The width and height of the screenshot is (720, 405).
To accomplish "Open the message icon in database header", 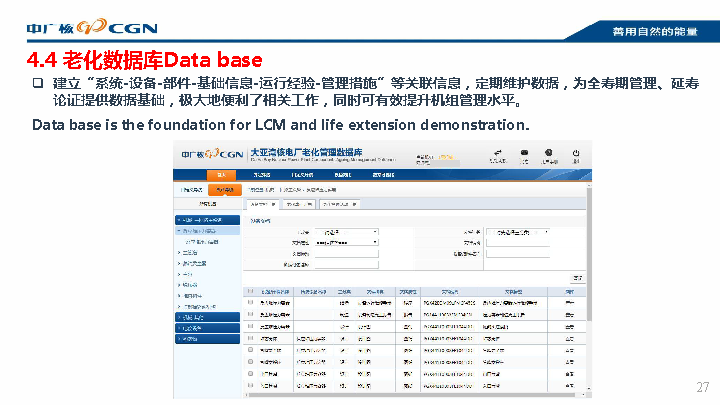I will [523, 154].
